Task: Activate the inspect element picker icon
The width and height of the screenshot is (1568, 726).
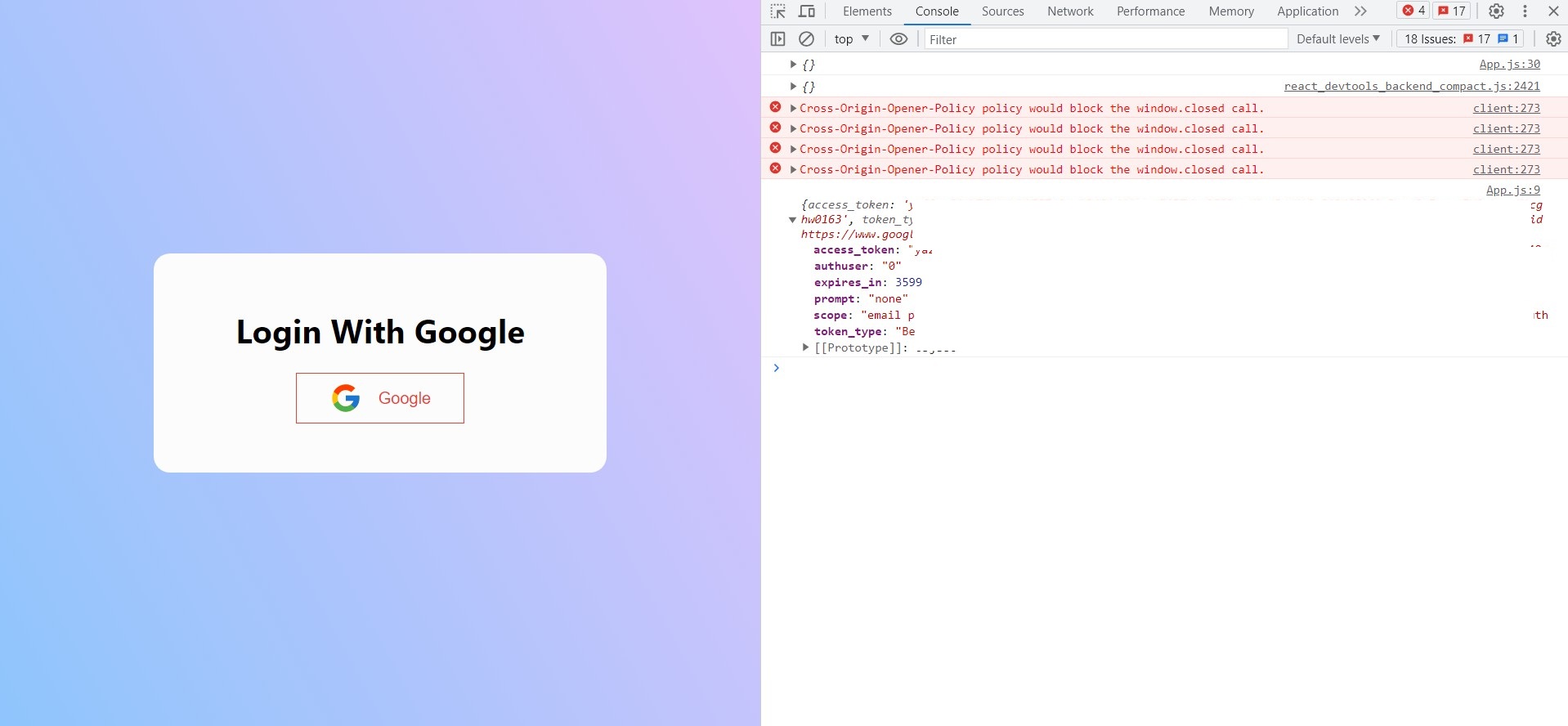Action: tap(777, 11)
